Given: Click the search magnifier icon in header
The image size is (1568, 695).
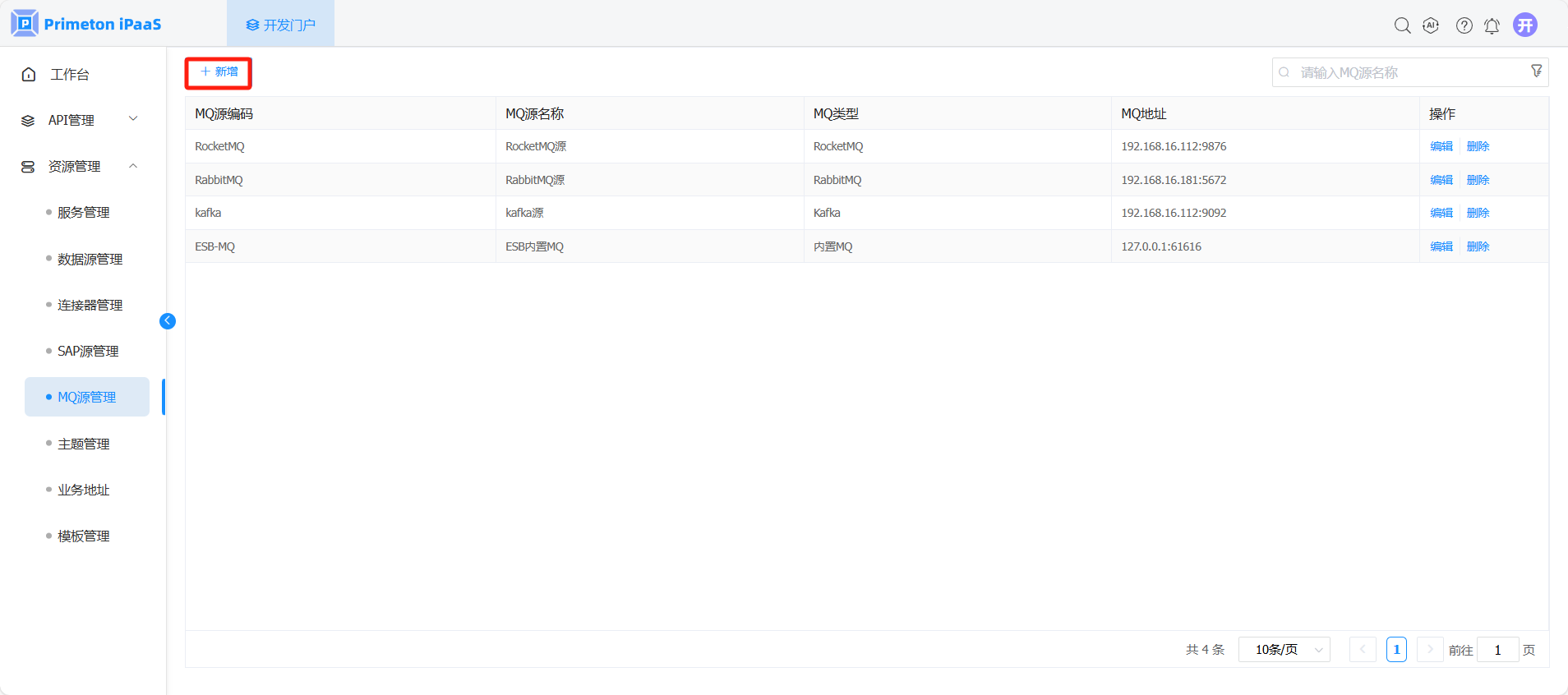Looking at the screenshot, I should [1402, 25].
